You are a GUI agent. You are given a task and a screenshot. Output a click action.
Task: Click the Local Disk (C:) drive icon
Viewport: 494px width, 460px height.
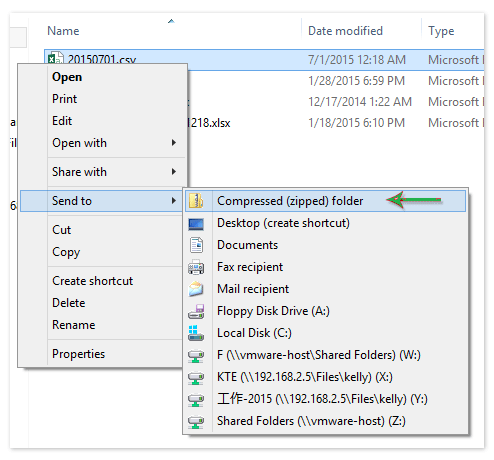[x=196, y=333]
